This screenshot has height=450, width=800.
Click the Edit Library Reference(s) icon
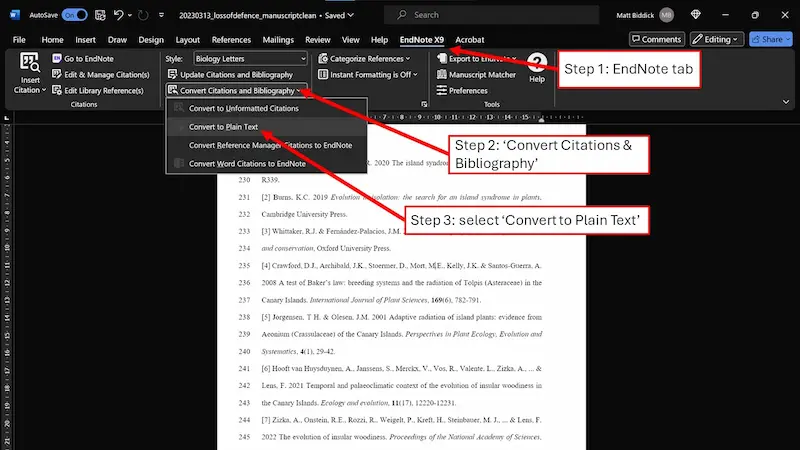coord(57,90)
